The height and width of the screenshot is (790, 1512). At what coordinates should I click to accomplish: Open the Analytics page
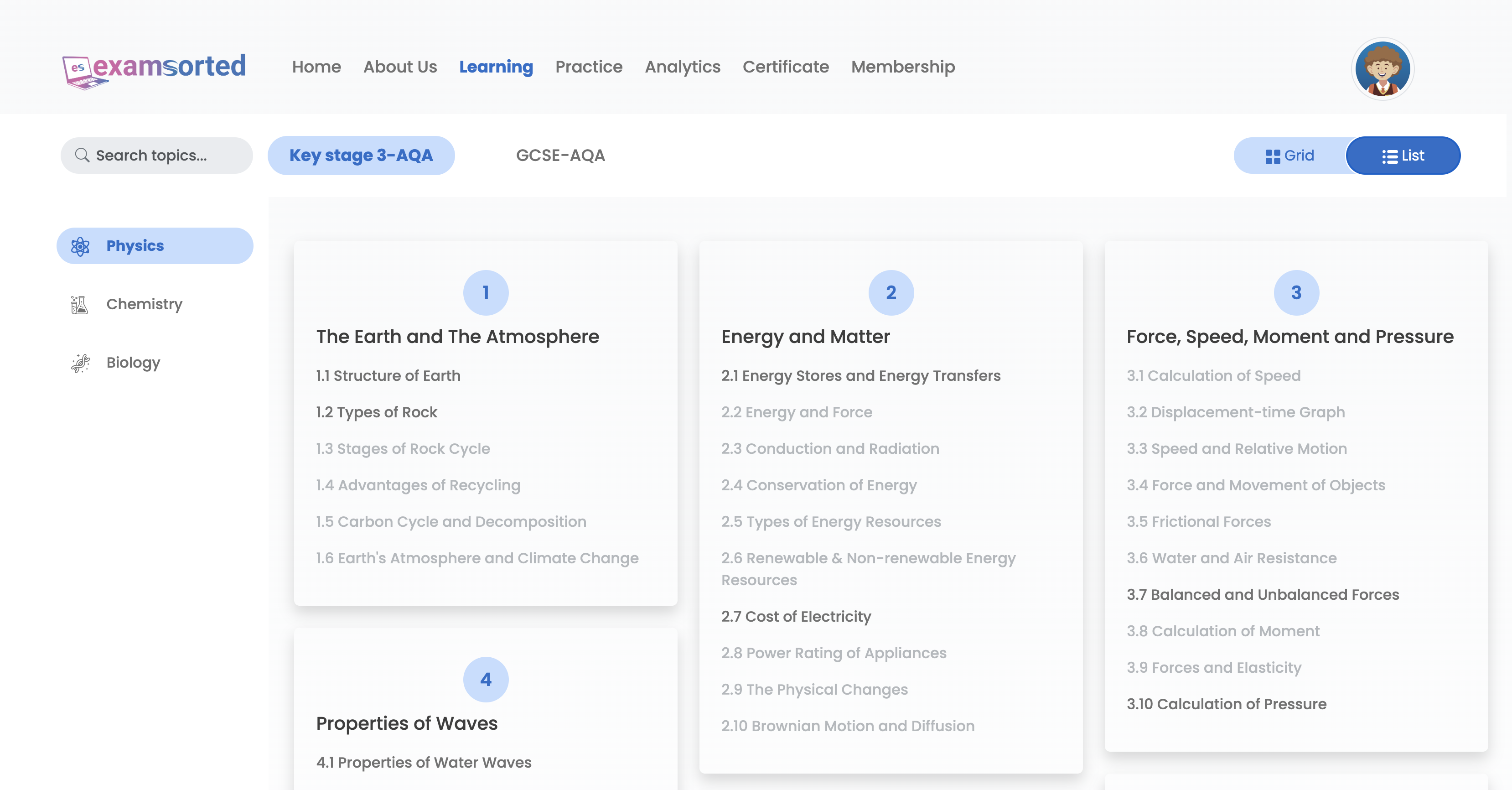(x=683, y=67)
